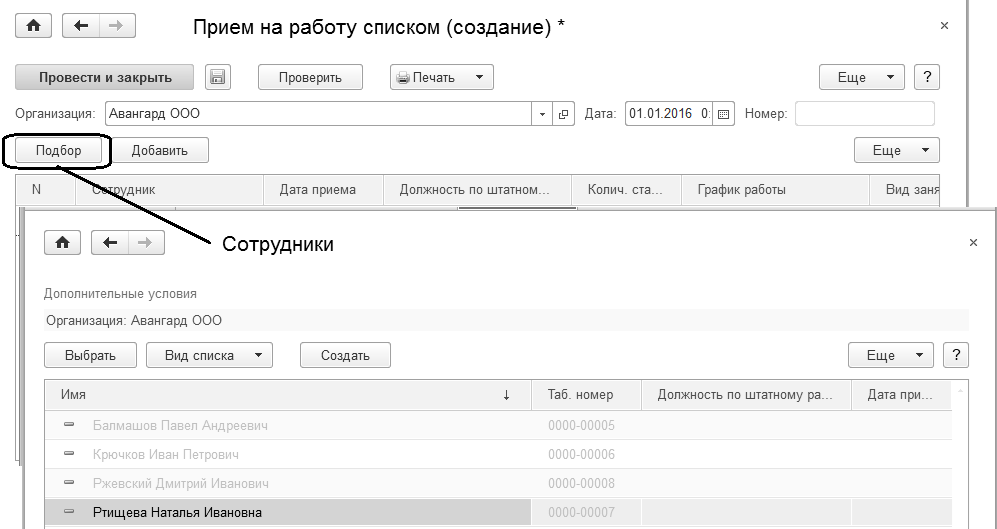997x529 pixels.
Task: Open the Еще menu above the table
Action: [x=897, y=150]
